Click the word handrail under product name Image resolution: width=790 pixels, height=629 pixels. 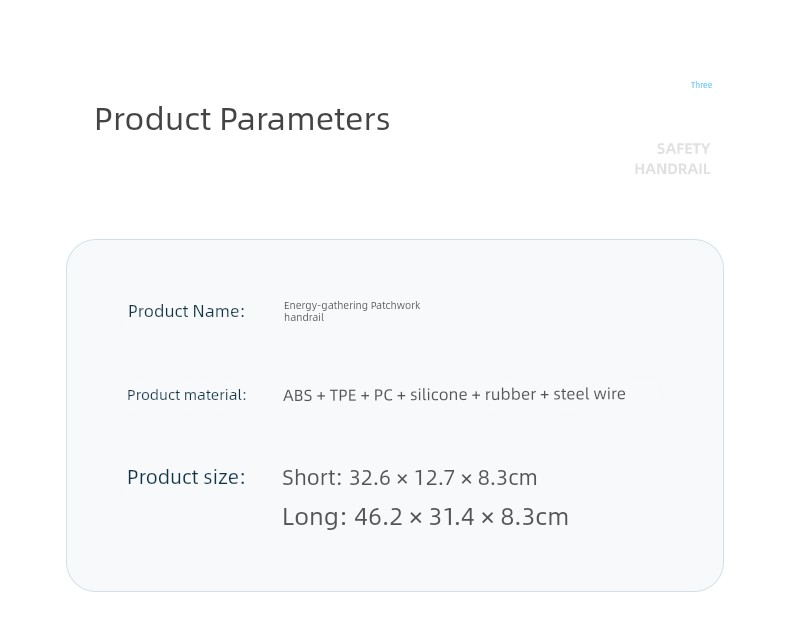pos(304,318)
